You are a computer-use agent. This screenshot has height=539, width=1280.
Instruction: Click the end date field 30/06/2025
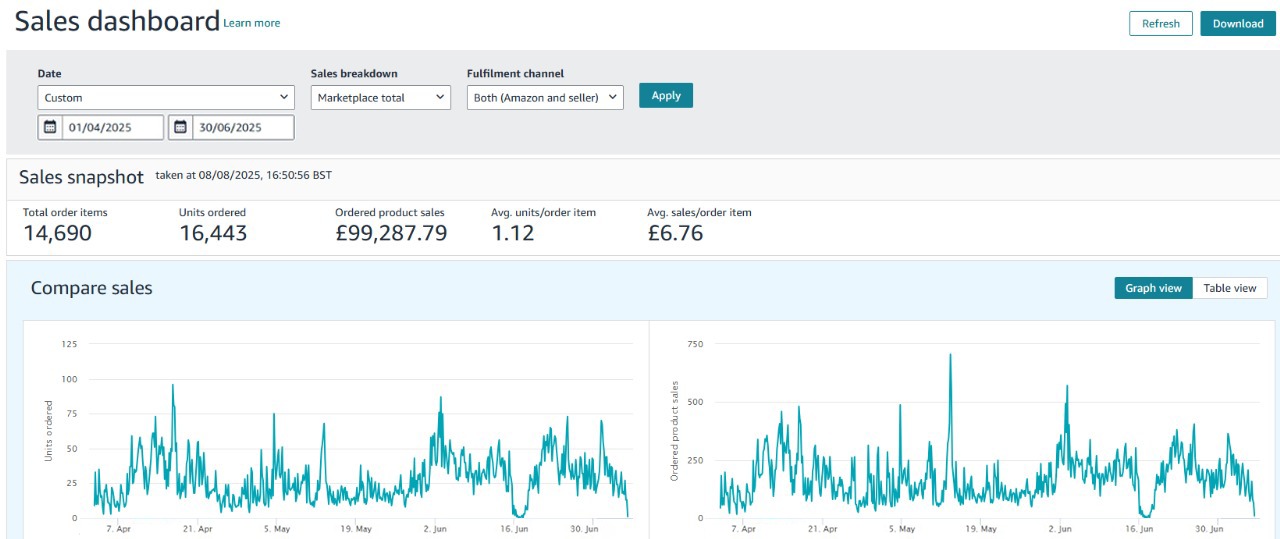coord(243,127)
